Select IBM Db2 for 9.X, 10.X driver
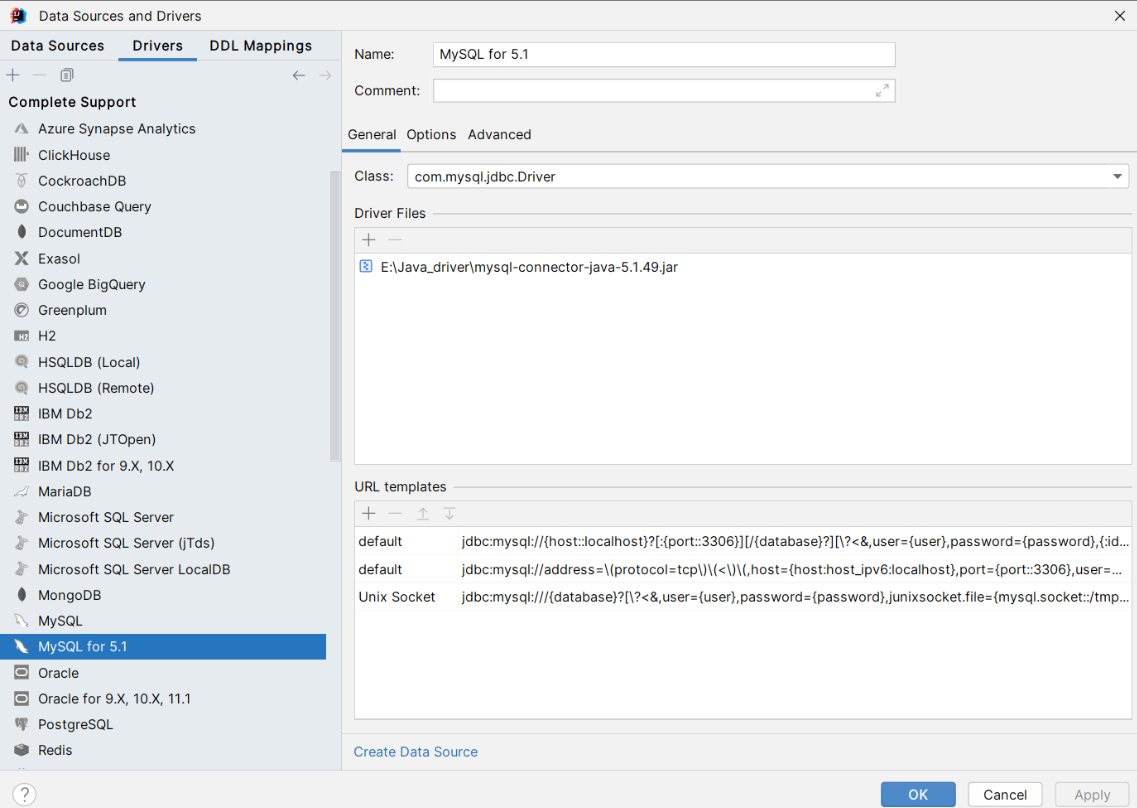Screen dimensions: 1137x808 pos(163,466)
